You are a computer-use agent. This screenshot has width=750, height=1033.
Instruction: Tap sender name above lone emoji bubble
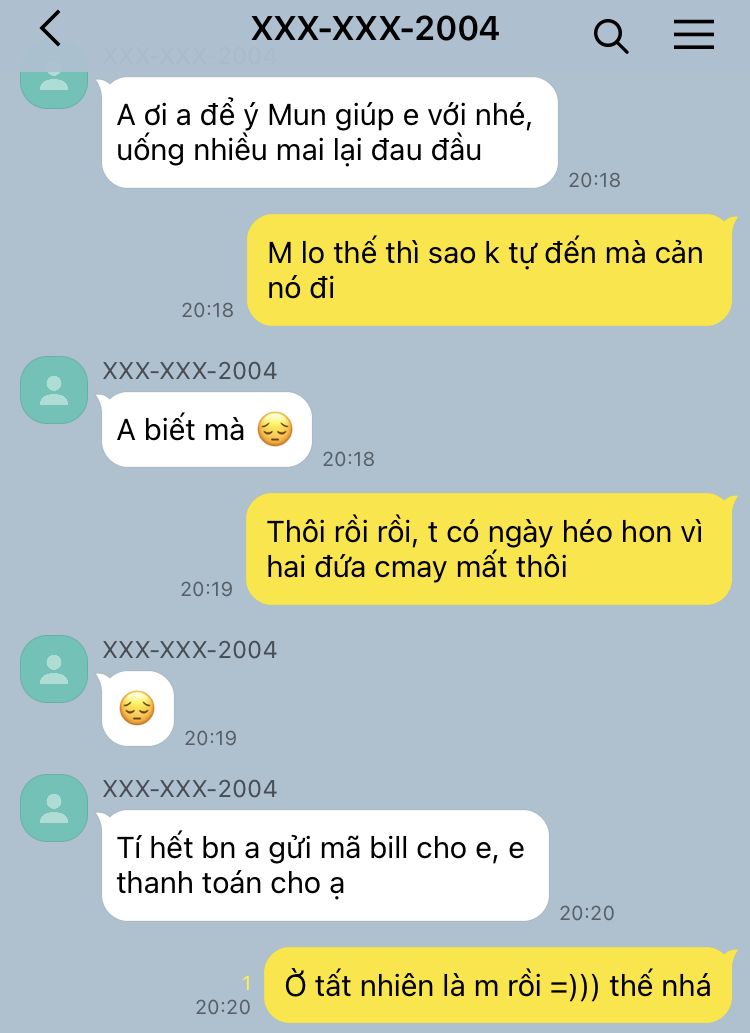click(x=190, y=650)
